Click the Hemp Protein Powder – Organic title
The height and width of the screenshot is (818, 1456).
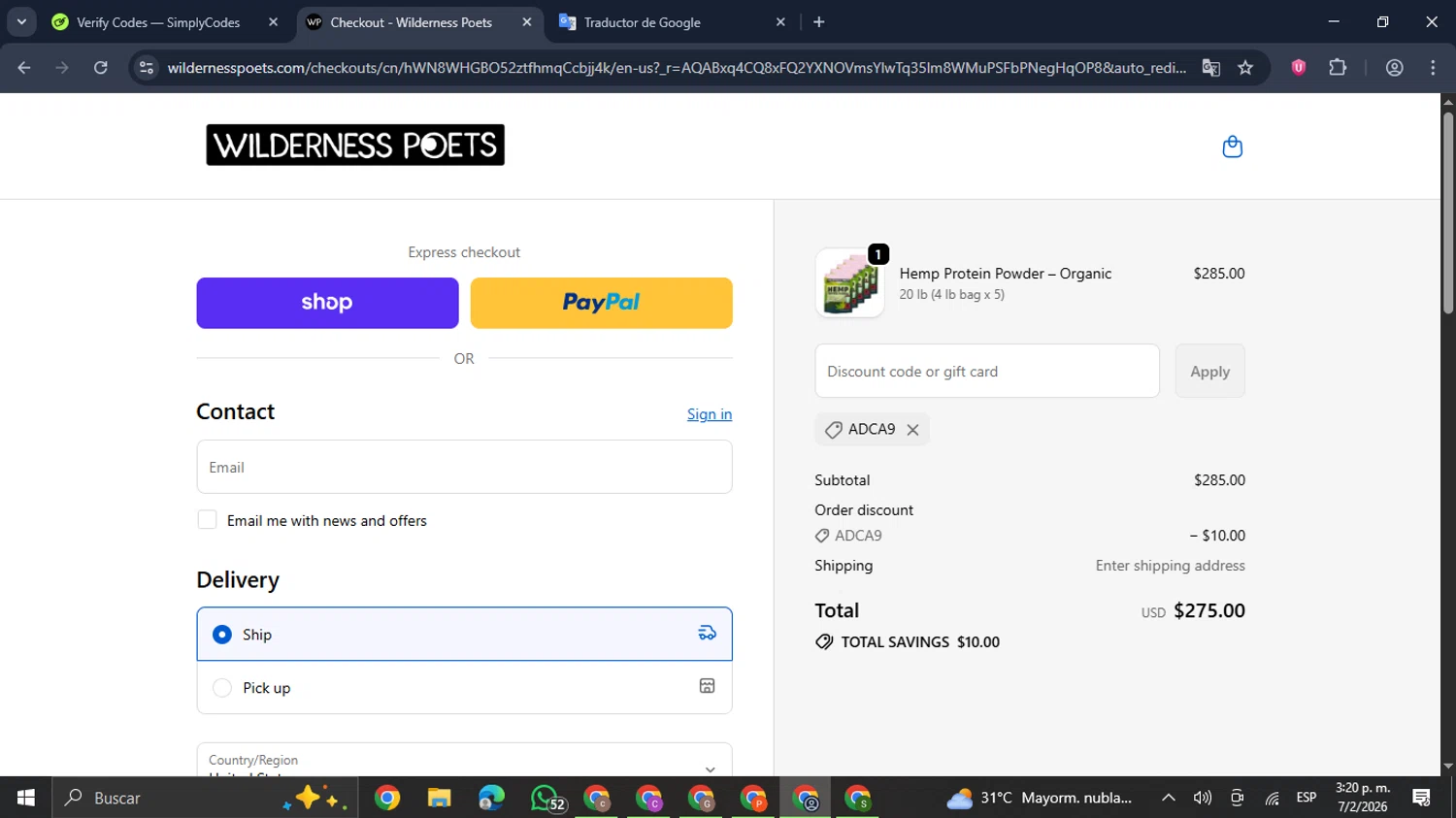1006,274
